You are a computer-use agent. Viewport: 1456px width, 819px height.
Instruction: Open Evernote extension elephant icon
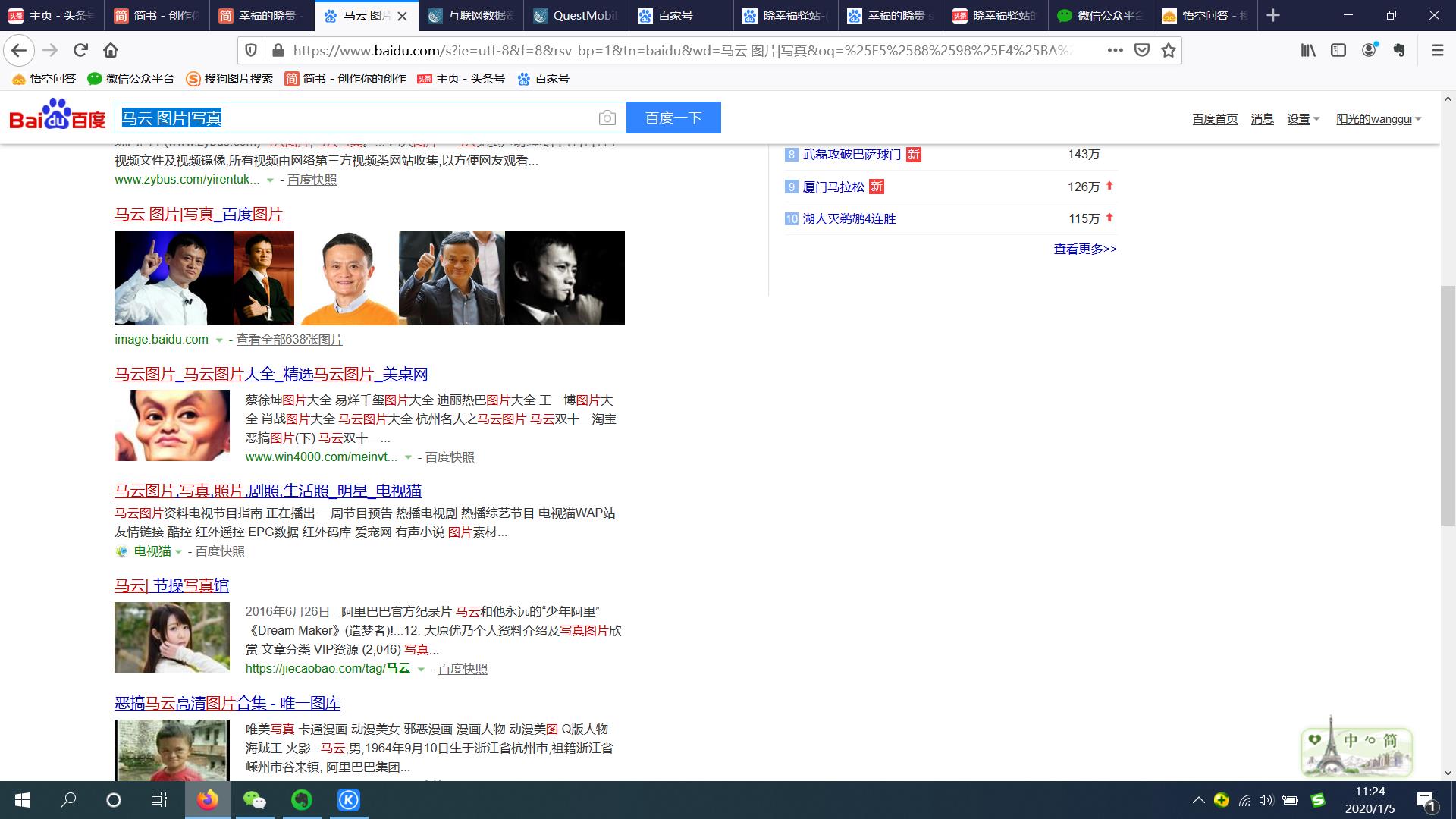(x=1399, y=50)
